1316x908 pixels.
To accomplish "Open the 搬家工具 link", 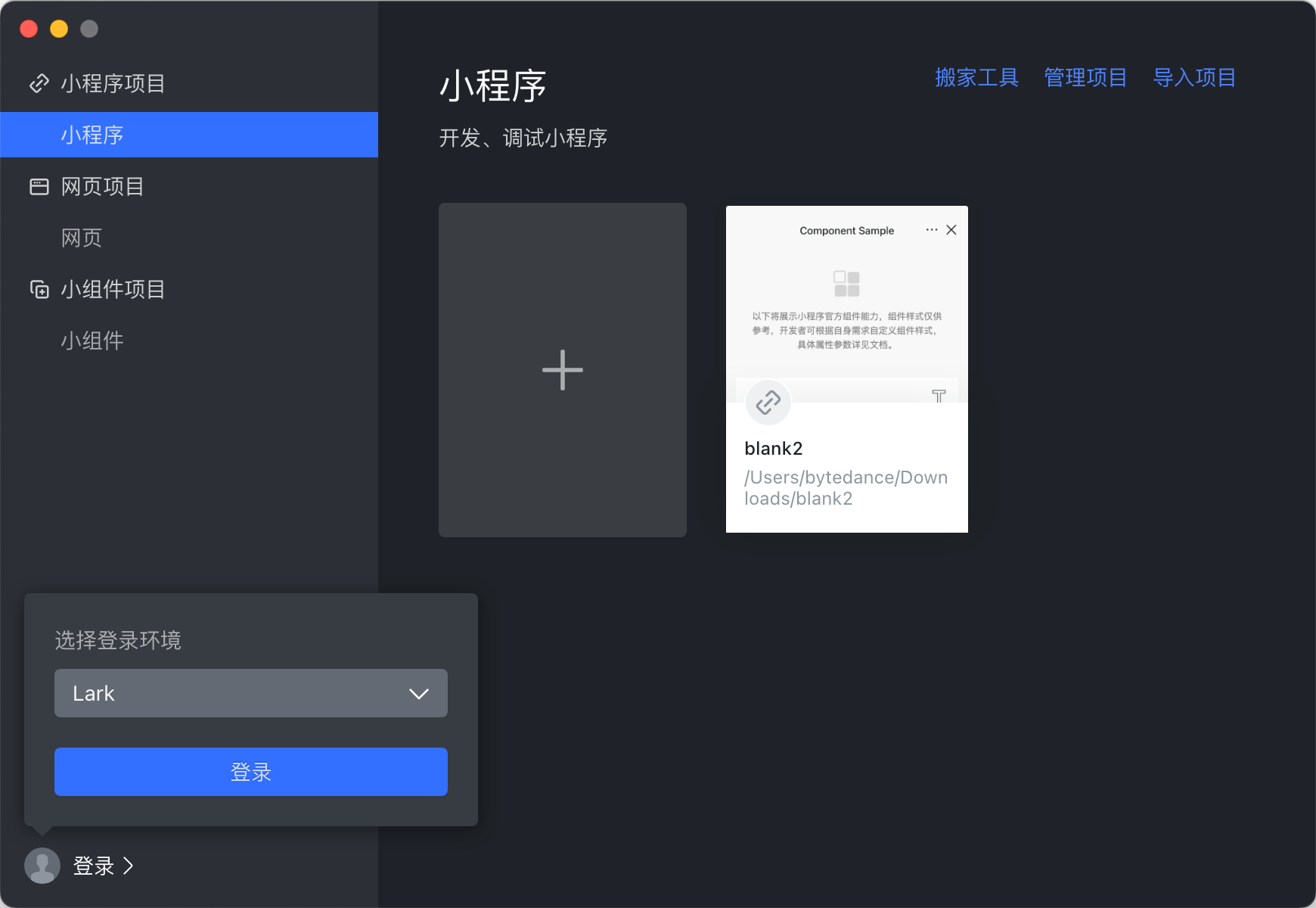I will pyautogui.click(x=976, y=77).
